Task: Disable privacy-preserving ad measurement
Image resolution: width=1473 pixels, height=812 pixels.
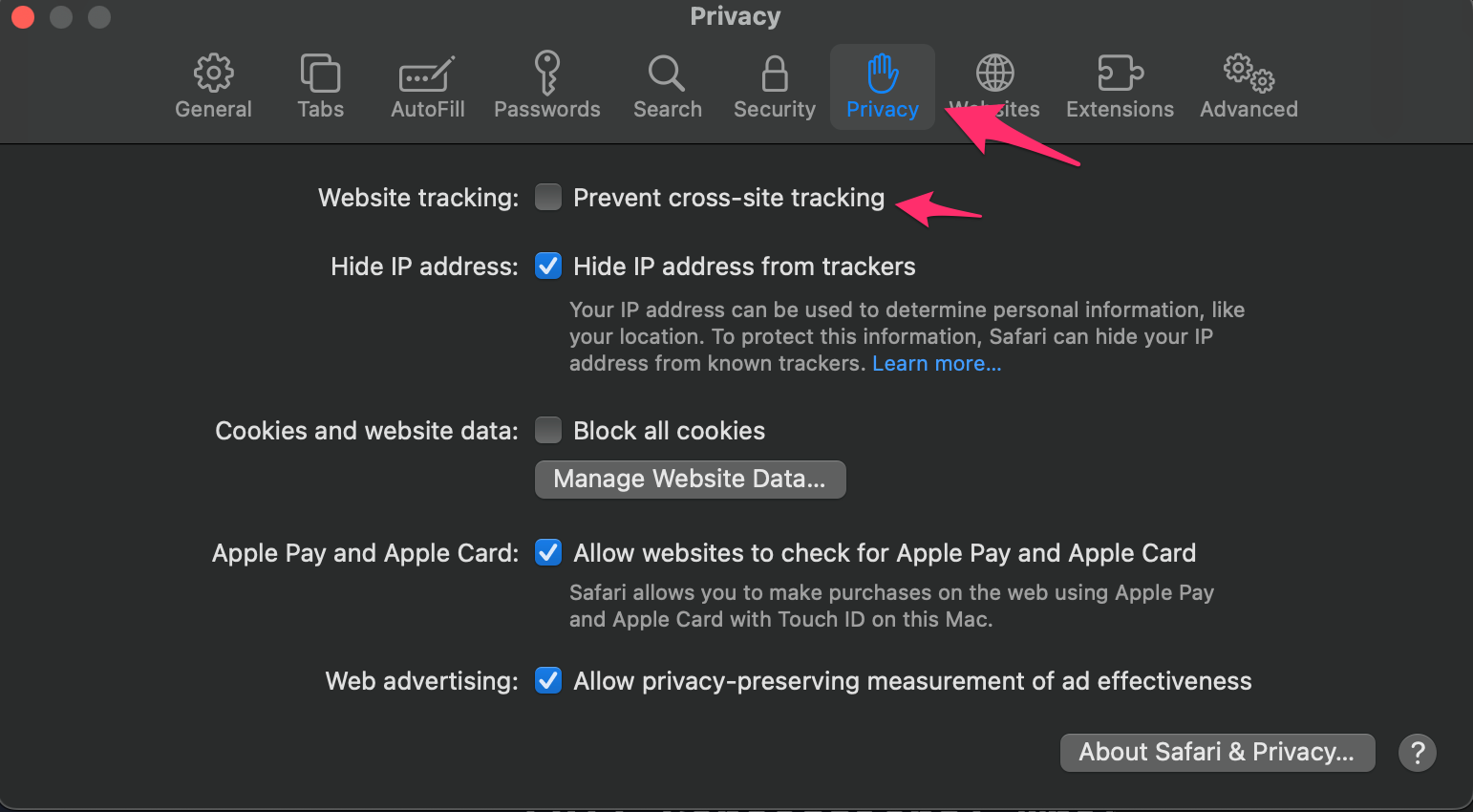Action: coord(547,680)
